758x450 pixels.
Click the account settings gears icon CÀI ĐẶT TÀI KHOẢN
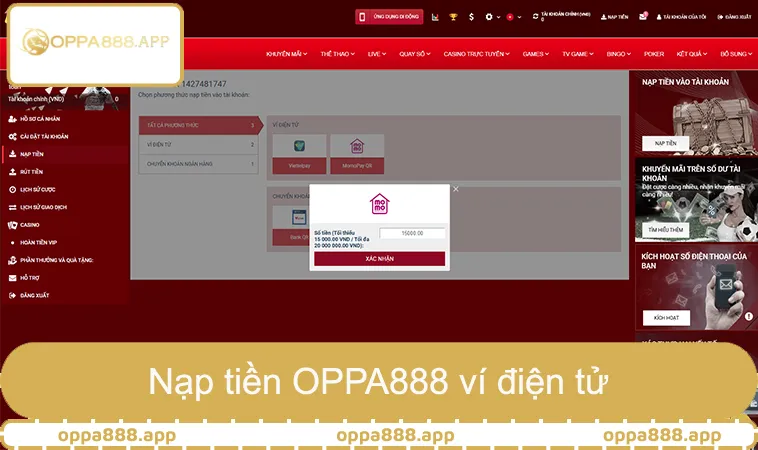[13, 137]
